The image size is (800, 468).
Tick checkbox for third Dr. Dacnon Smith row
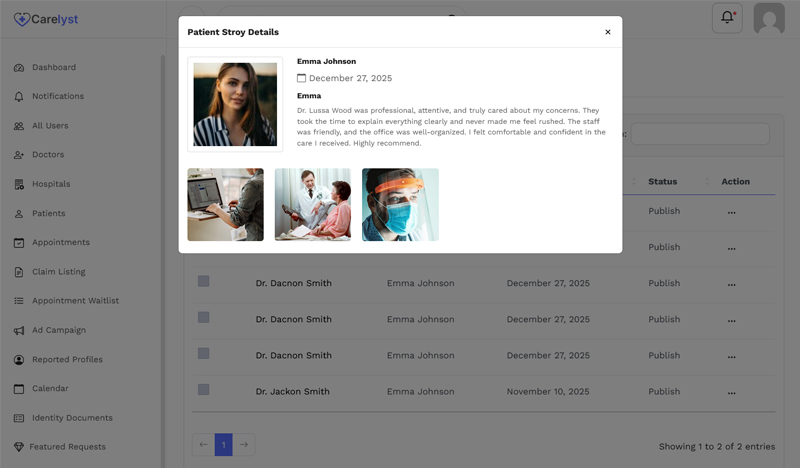click(204, 353)
